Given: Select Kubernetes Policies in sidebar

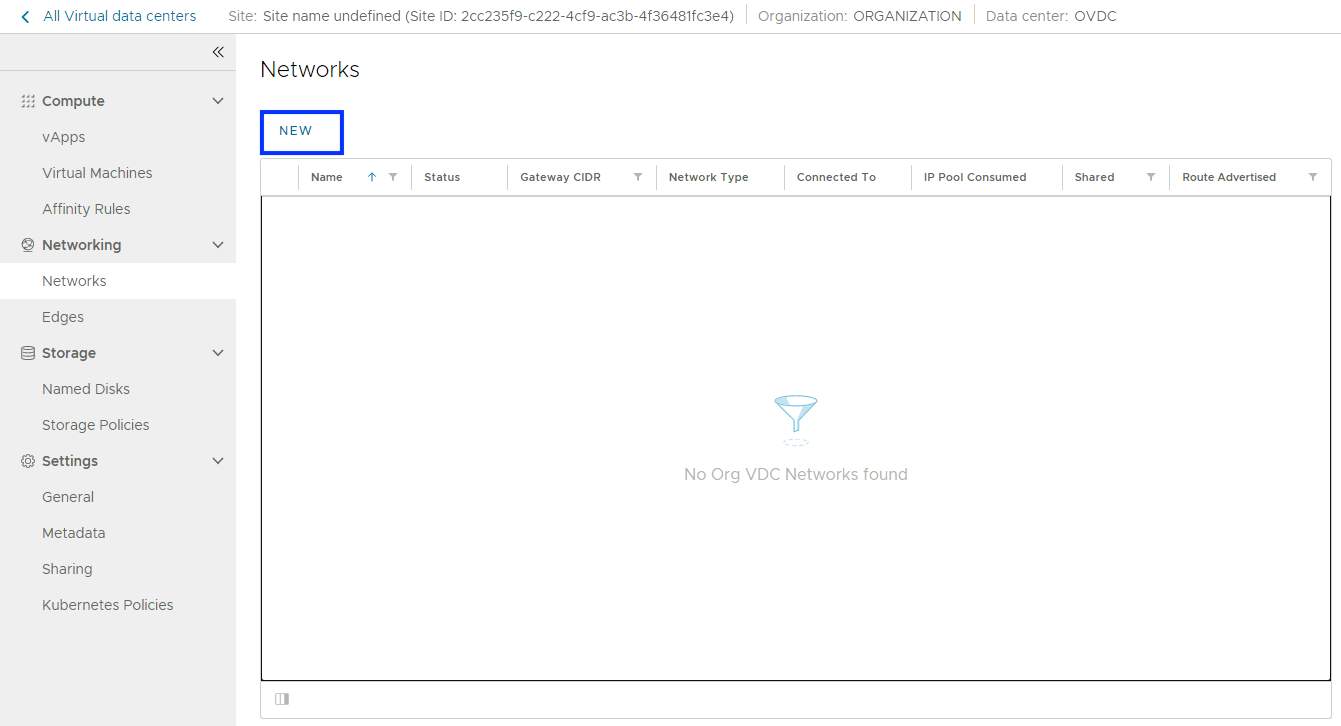Looking at the screenshot, I should click(x=107, y=605).
